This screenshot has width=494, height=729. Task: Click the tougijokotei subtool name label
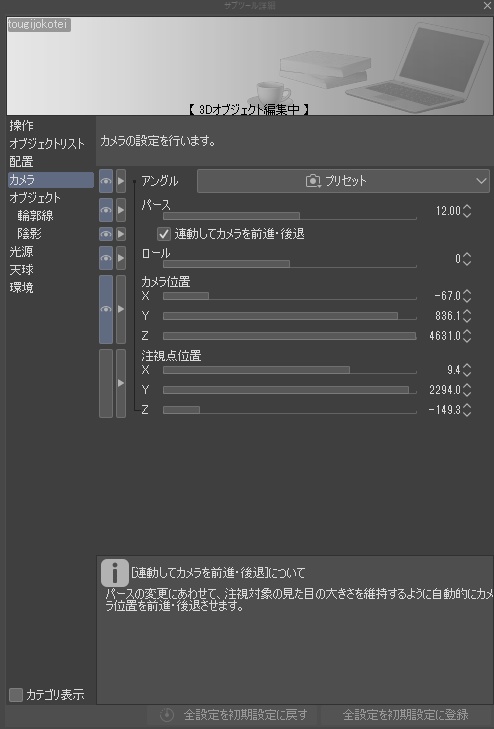[39, 25]
